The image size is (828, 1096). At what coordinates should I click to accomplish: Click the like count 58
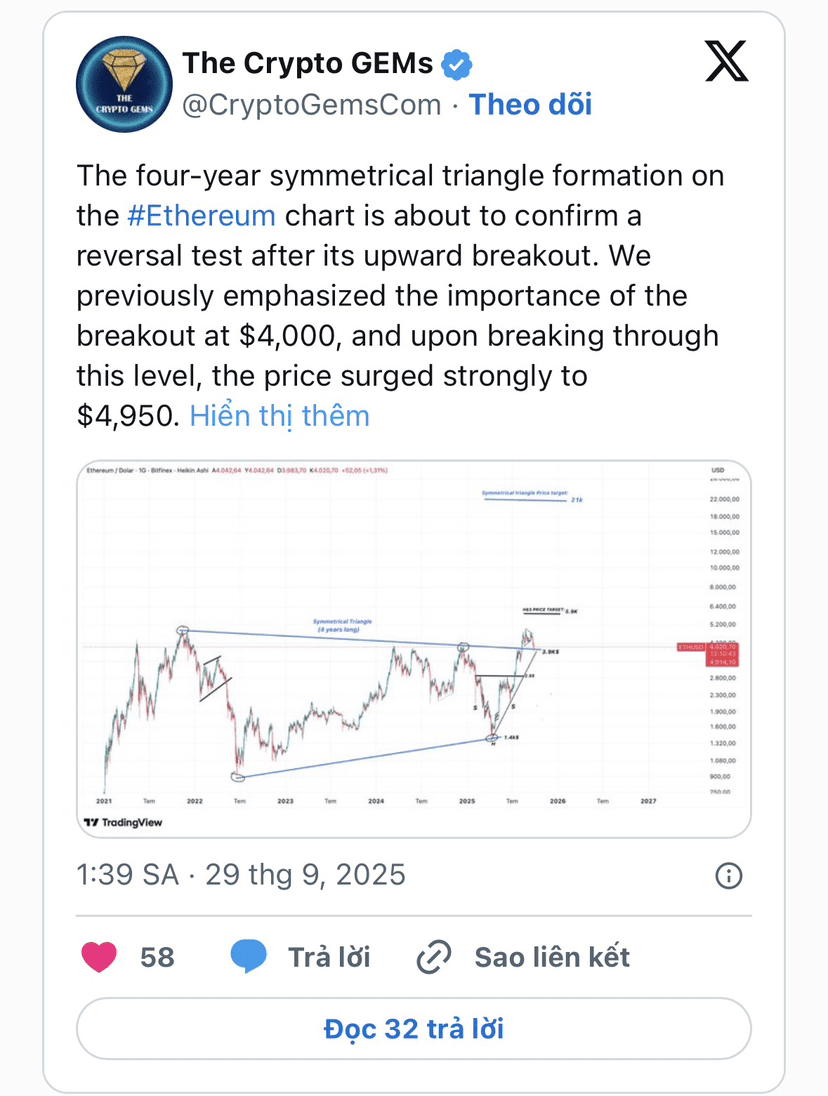(x=157, y=957)
